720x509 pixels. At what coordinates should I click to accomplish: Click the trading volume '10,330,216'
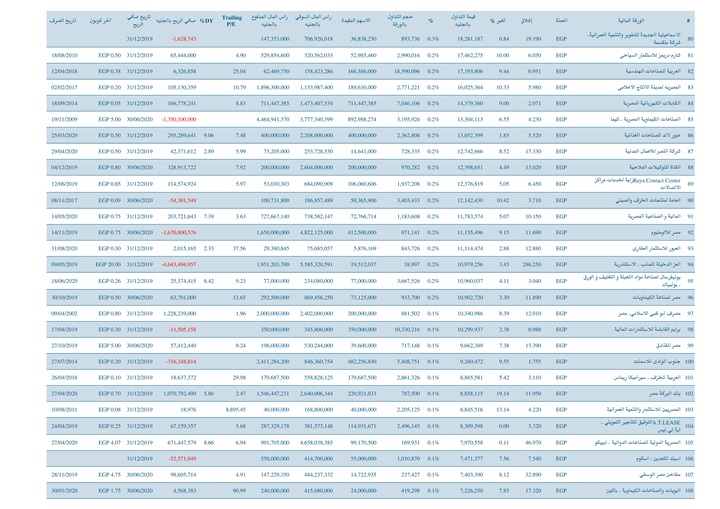pyautogui.click(x=407, y=330)
